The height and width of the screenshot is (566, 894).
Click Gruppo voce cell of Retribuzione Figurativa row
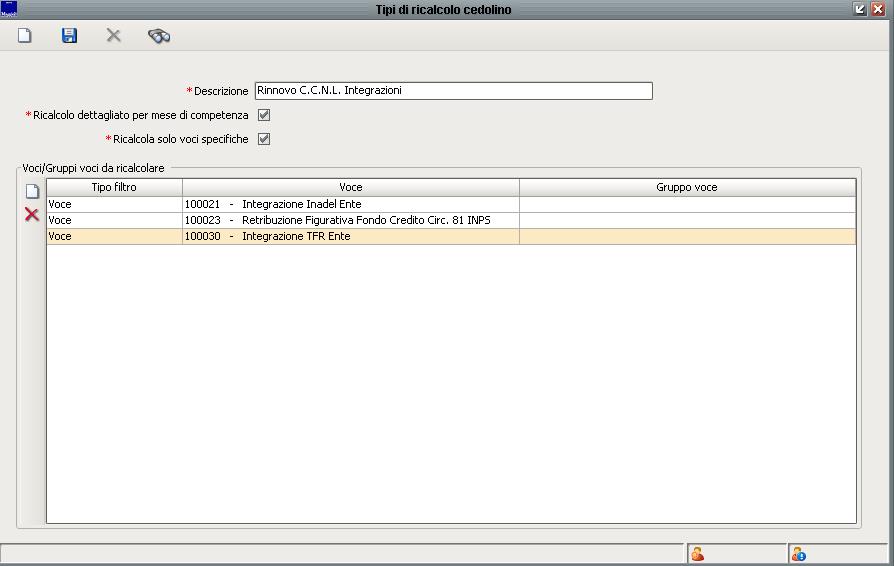pos(688,220)
